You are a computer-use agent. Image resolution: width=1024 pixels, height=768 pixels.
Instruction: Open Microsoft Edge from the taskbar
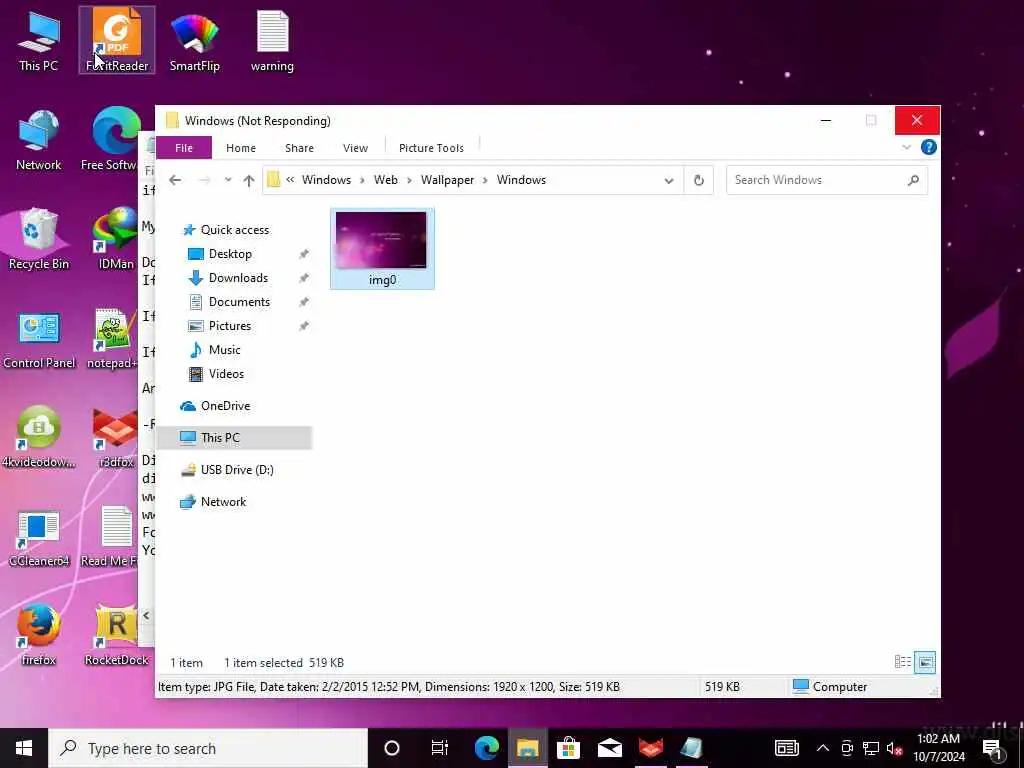pyautogui.click(x=487, y=748)
